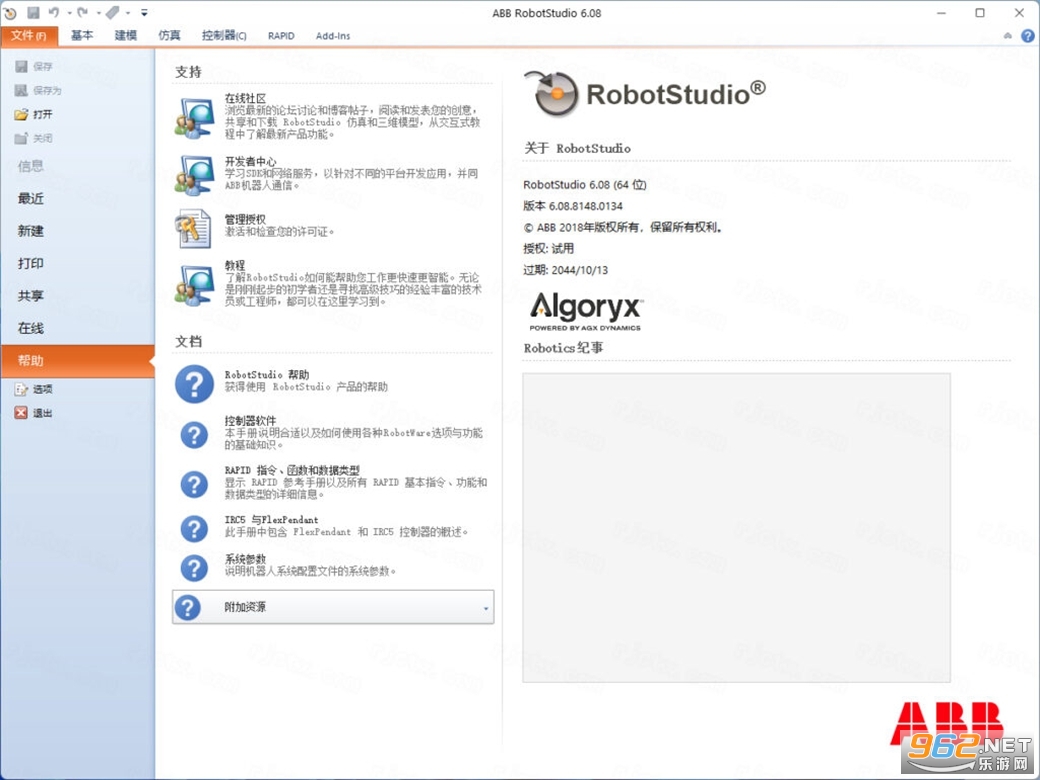
Task: Switch to the 仿真 ribbon tab
Action: 170,36
